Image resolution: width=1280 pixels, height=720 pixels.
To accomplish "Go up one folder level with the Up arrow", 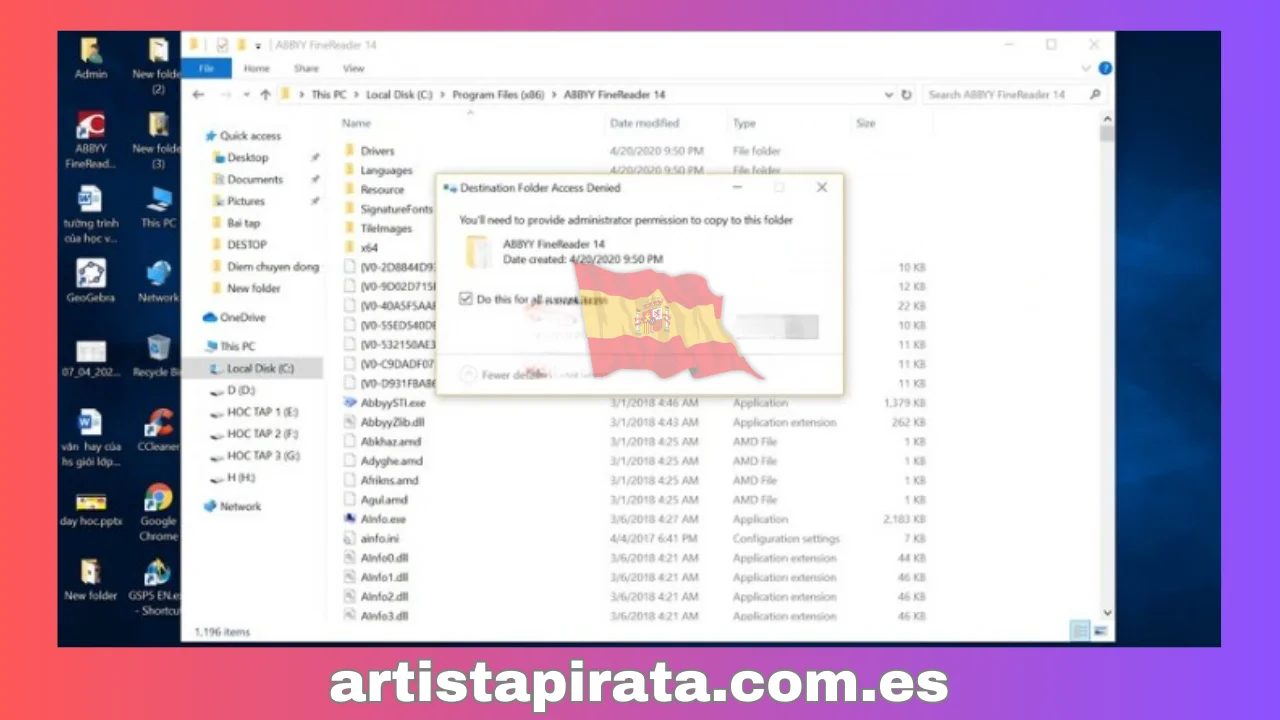I will coord(265,95).
